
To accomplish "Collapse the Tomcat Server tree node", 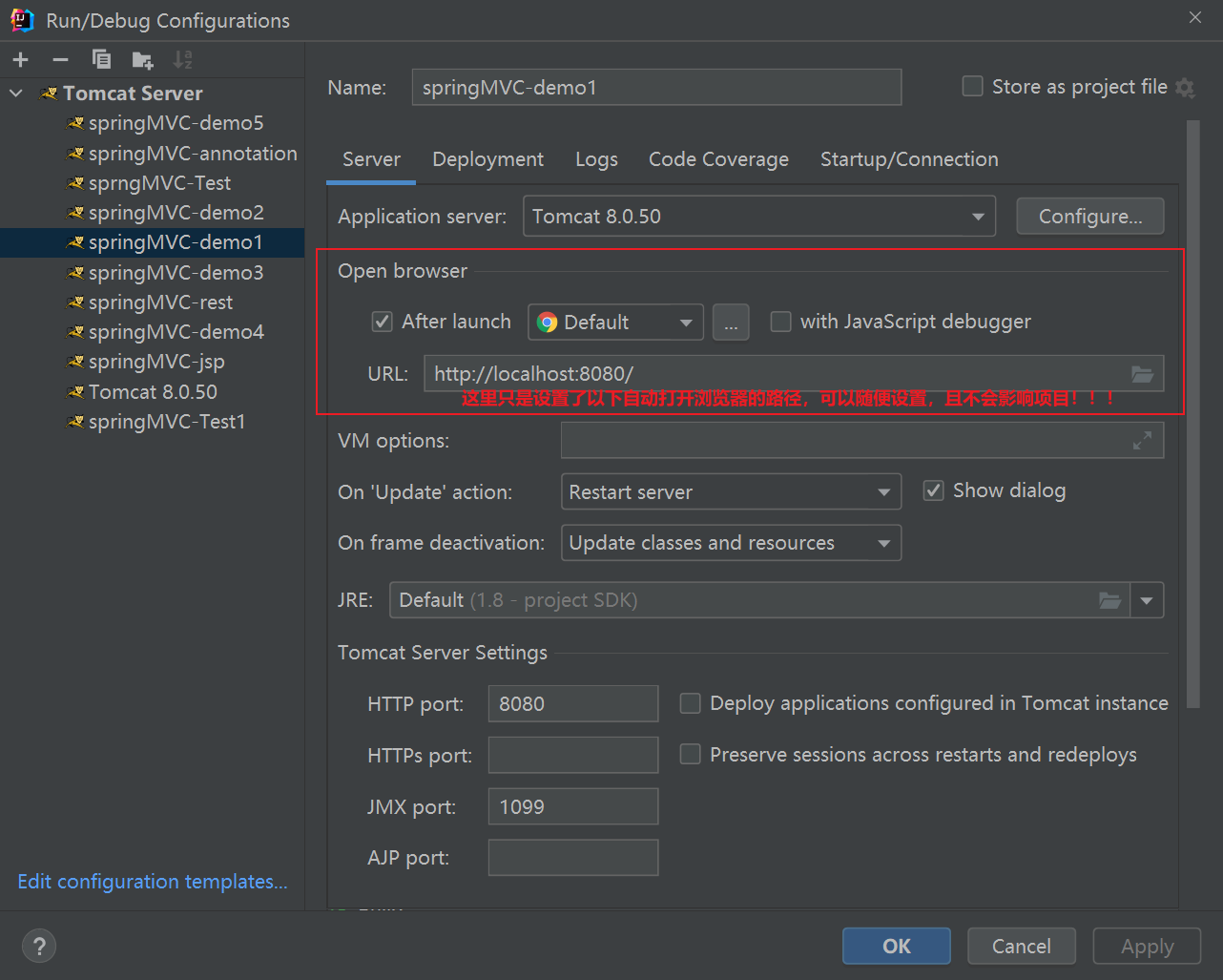I will pyautogui.click(x=16, y=94).
